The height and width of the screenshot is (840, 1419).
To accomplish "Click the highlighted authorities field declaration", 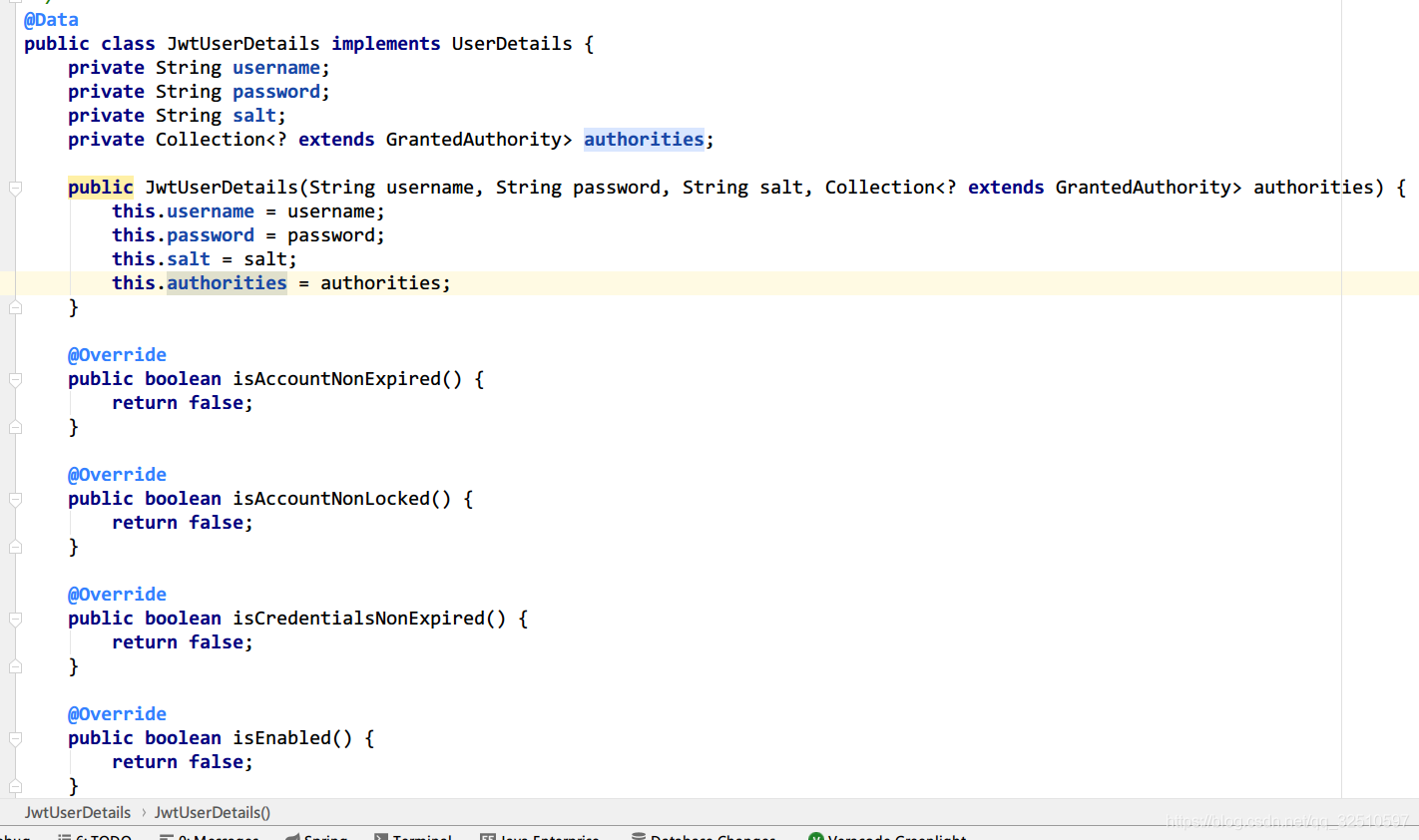I will pos(644,140).
